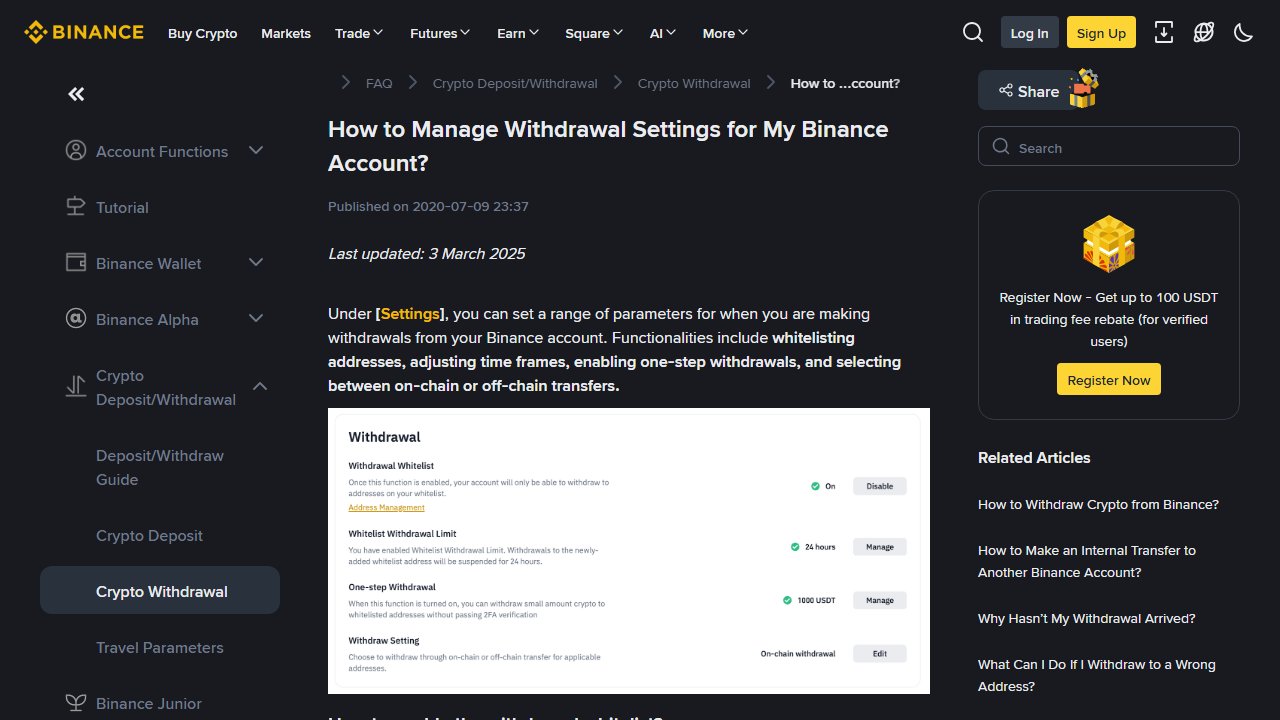Open How to Withdraw Crypto from Binance
Screen dimensions: 1280x720
1098,504
